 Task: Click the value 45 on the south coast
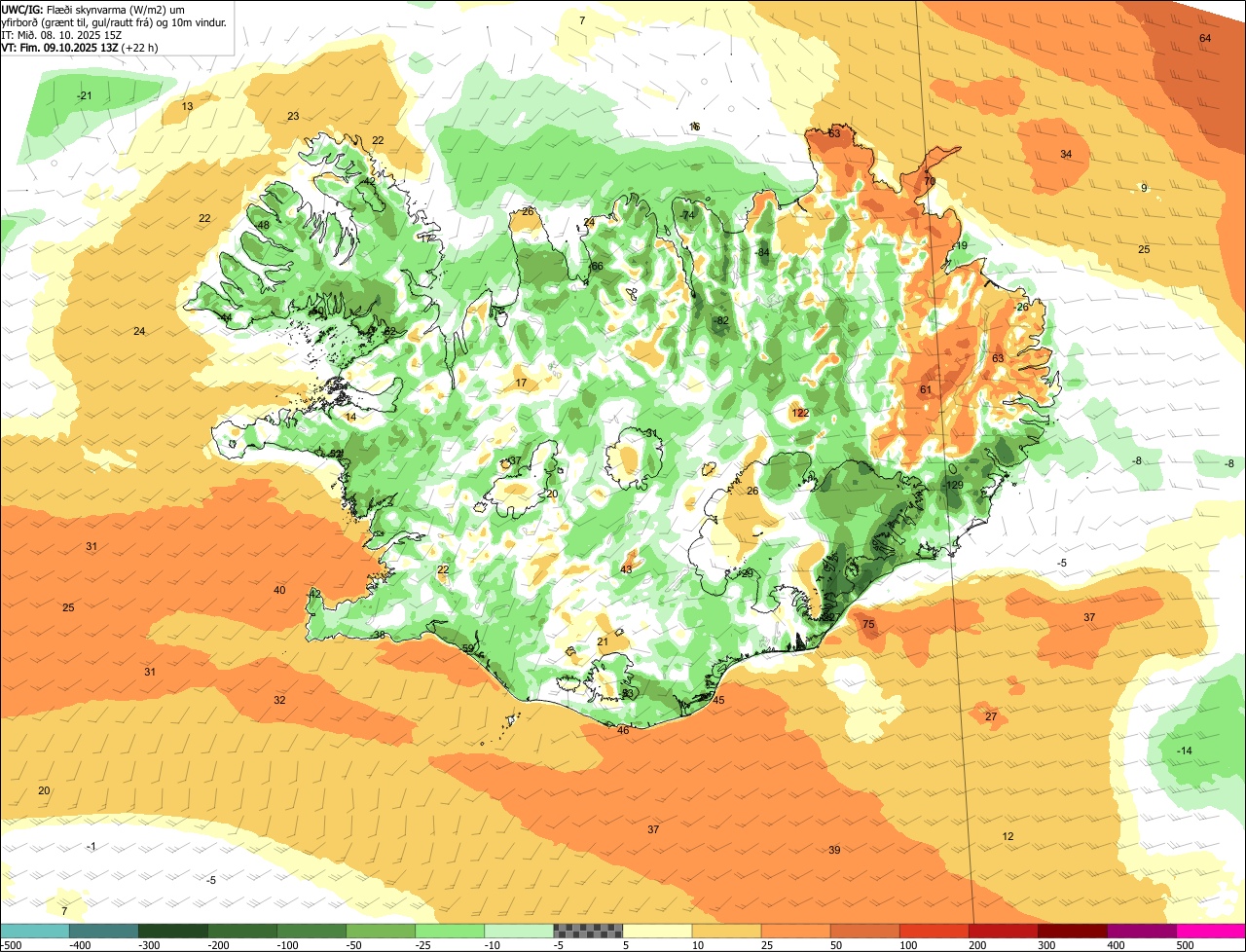click(718, 700)
